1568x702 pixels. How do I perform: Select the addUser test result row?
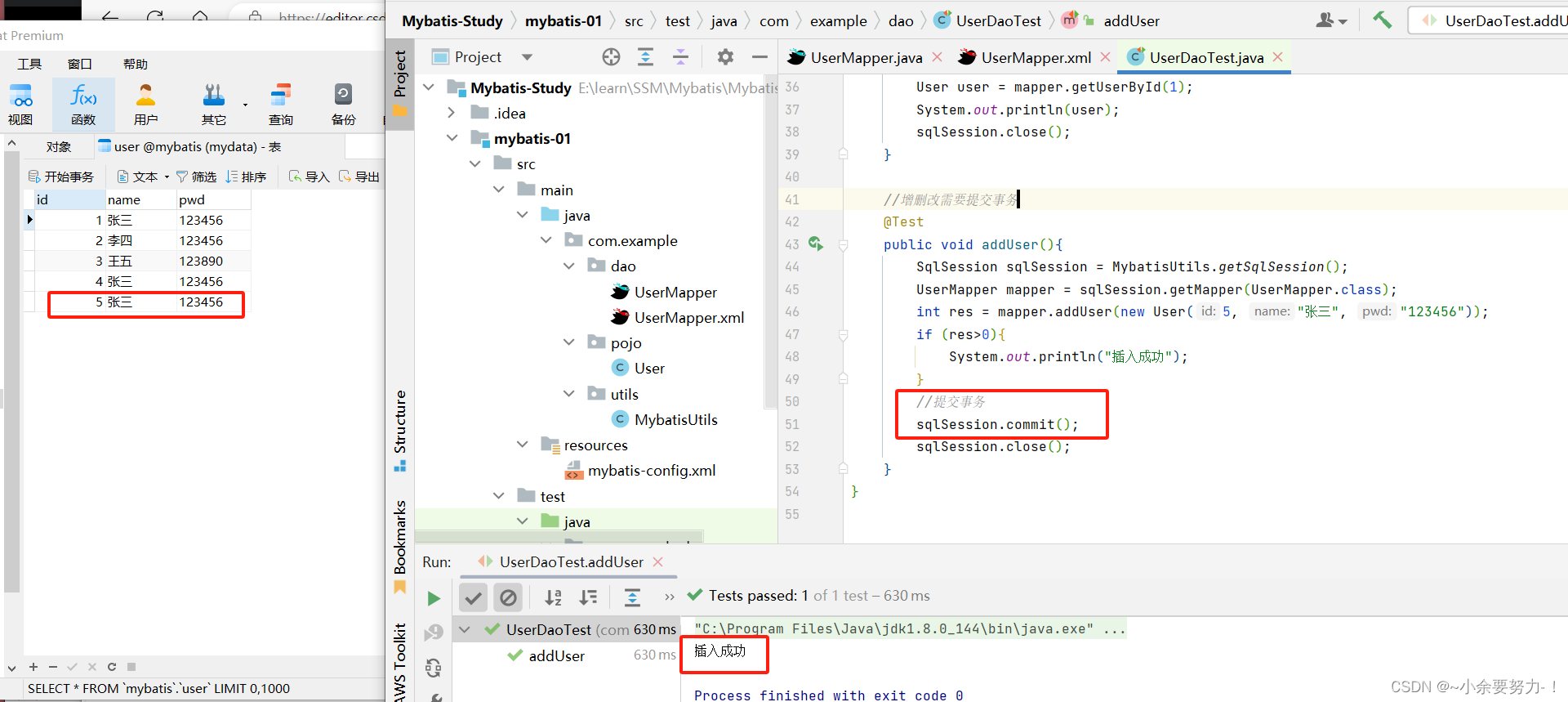(x=567, y=655)
